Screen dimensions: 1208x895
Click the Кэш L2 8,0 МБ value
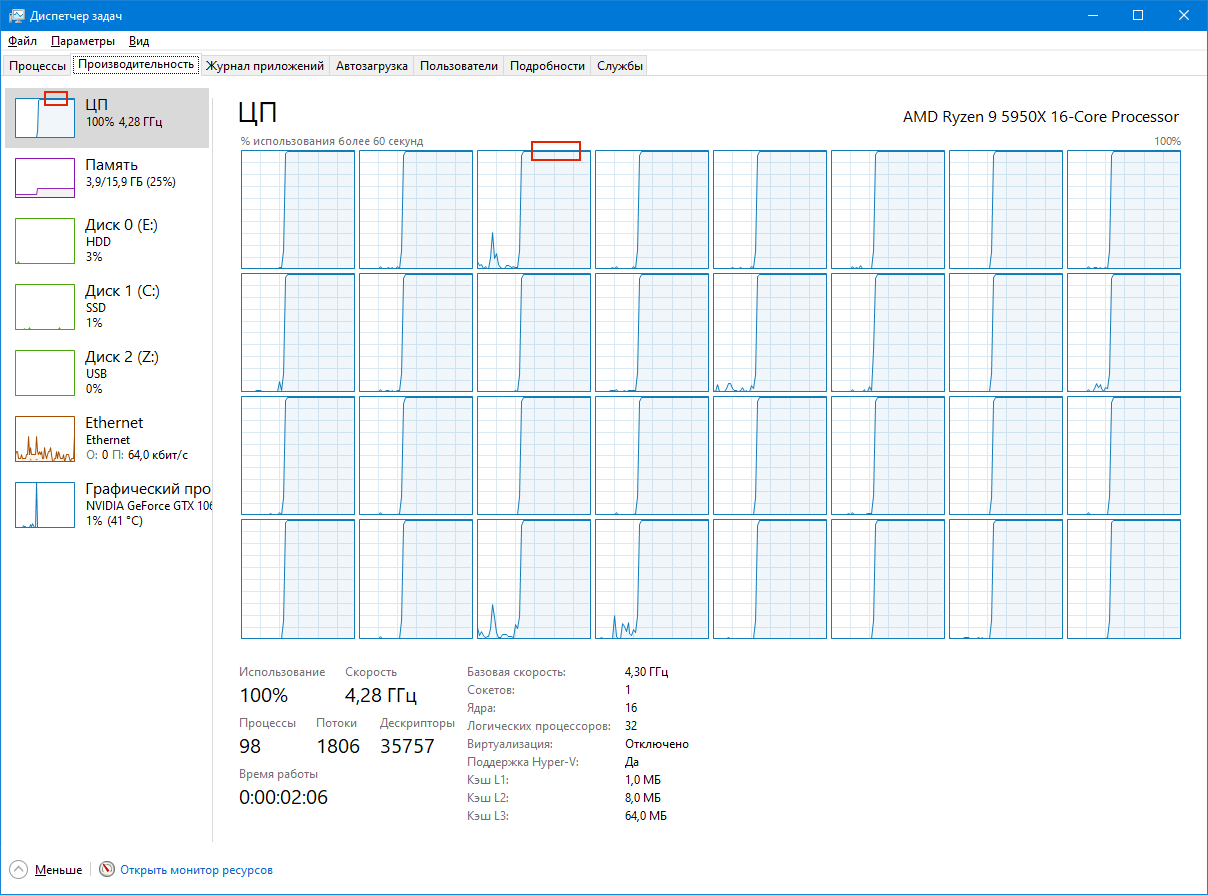point(643,798)
